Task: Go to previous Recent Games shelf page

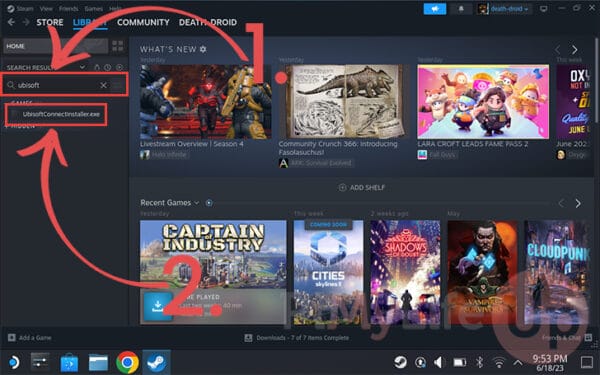Action: [x=561, y=203]
